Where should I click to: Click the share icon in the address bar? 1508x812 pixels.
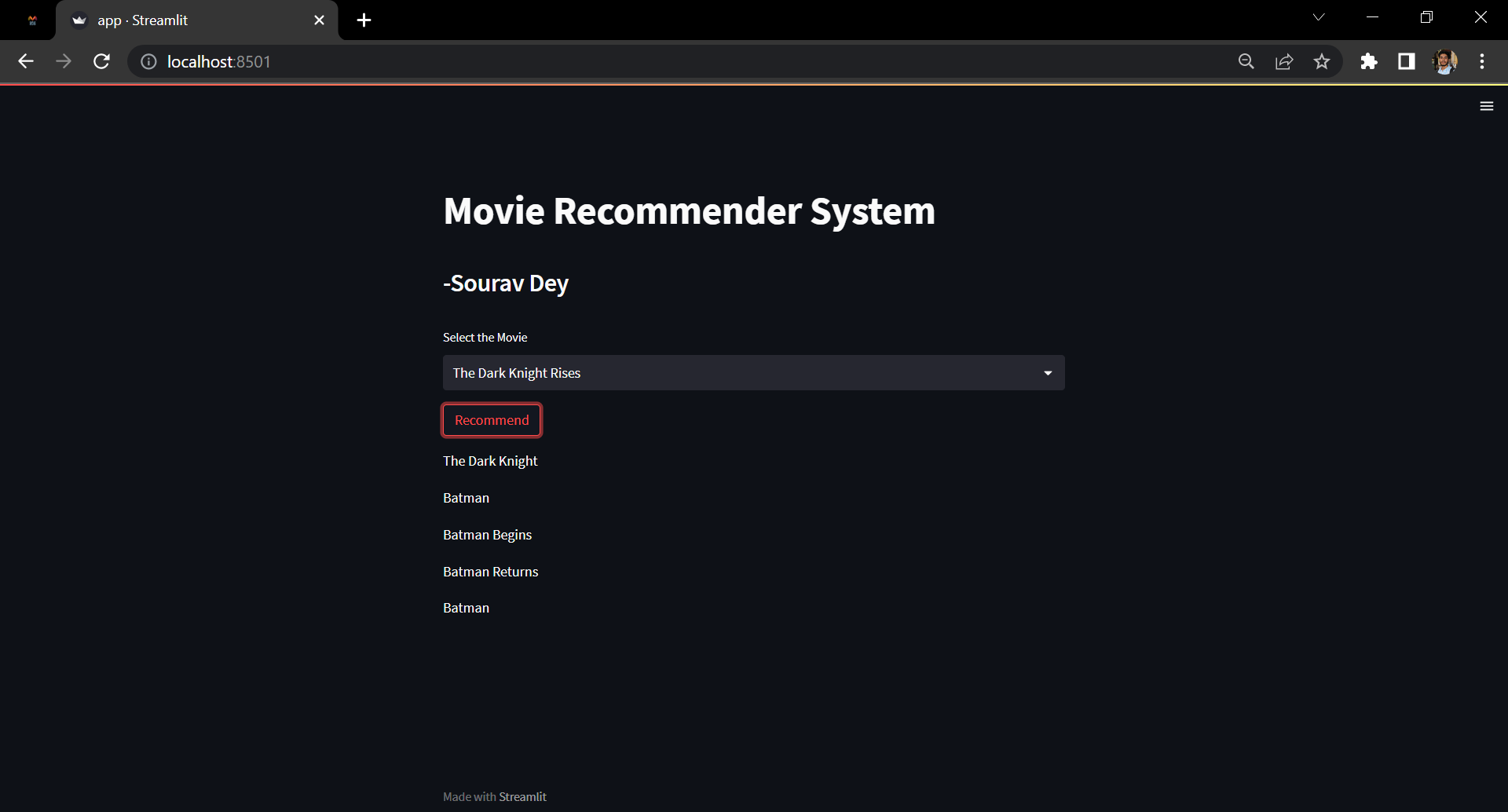click(x=1284, y=61)
